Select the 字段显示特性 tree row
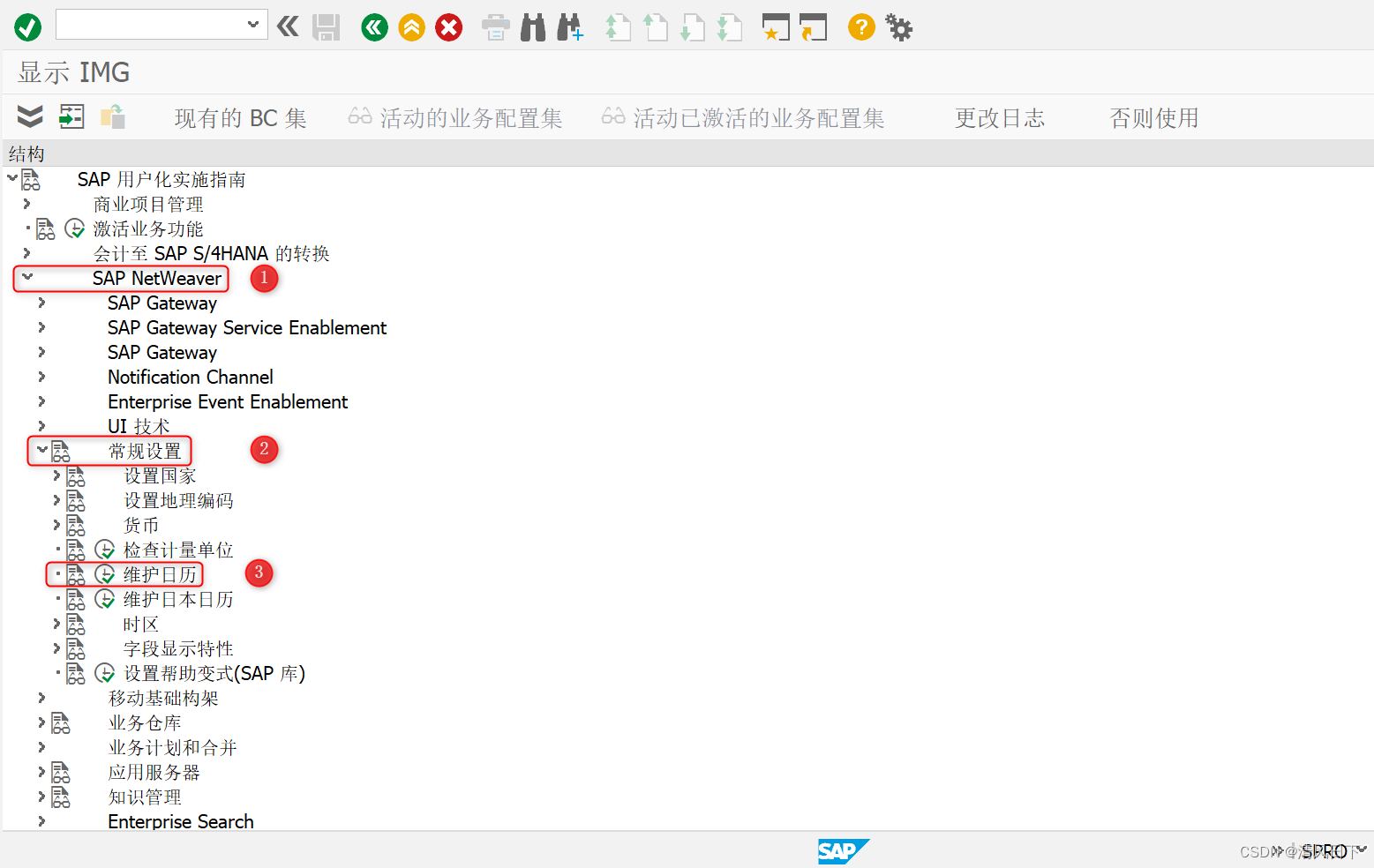The height and width of the screenshot is (868, 1374). pos(178,648)
